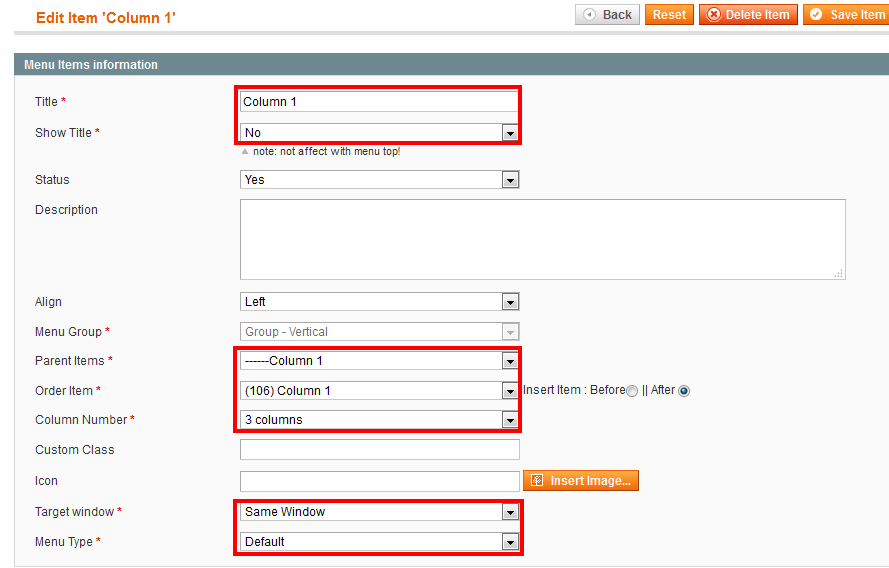This screenshot has height=568, width=889.
Task: Click the Title input field
Action: (379, 102)
